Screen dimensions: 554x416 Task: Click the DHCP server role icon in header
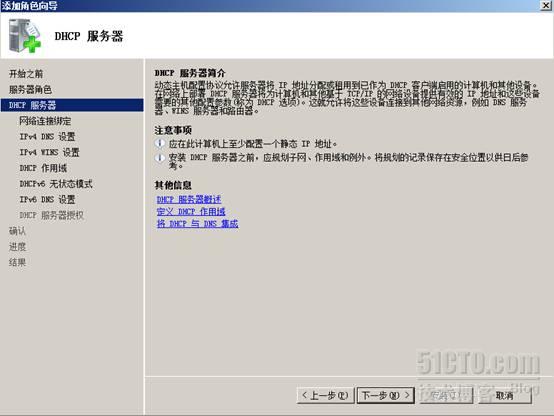[x=25, y=35]
